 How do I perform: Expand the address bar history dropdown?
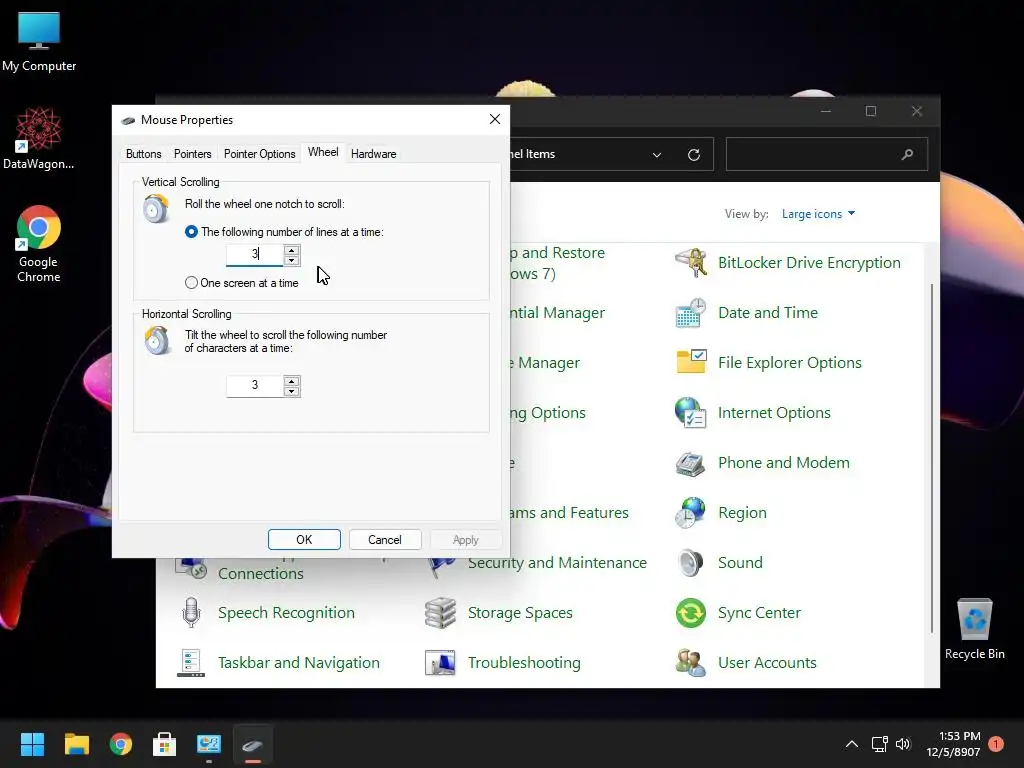coord(657,155)
